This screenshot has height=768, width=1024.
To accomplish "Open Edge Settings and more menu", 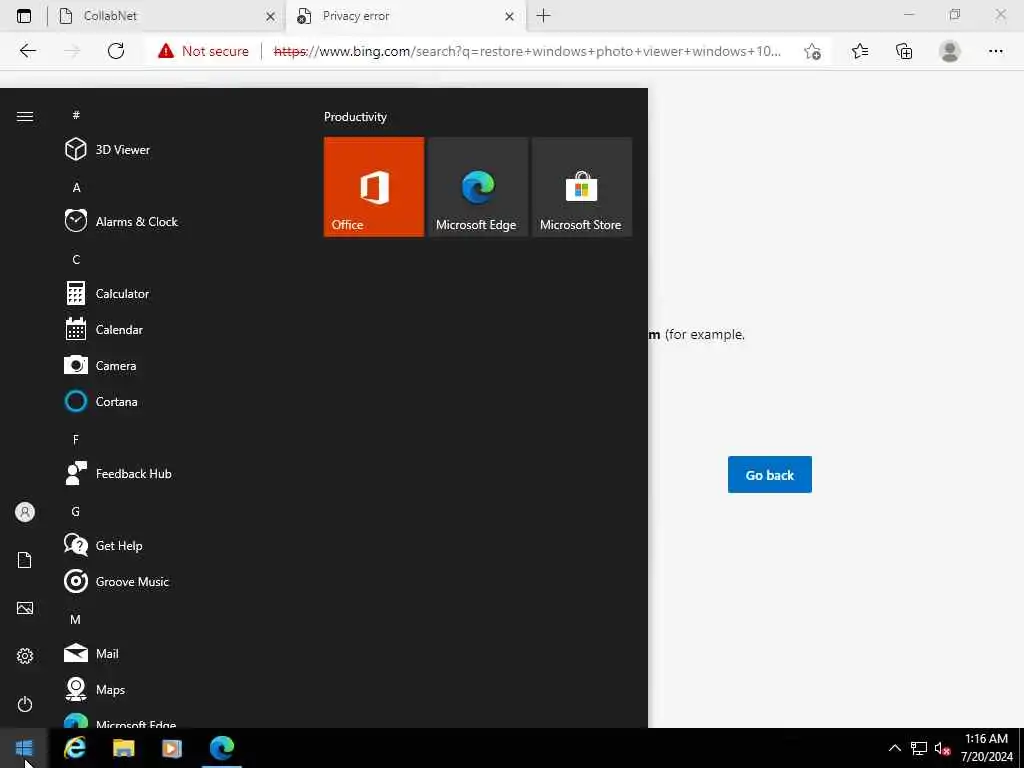I will [x=995, y=51].
